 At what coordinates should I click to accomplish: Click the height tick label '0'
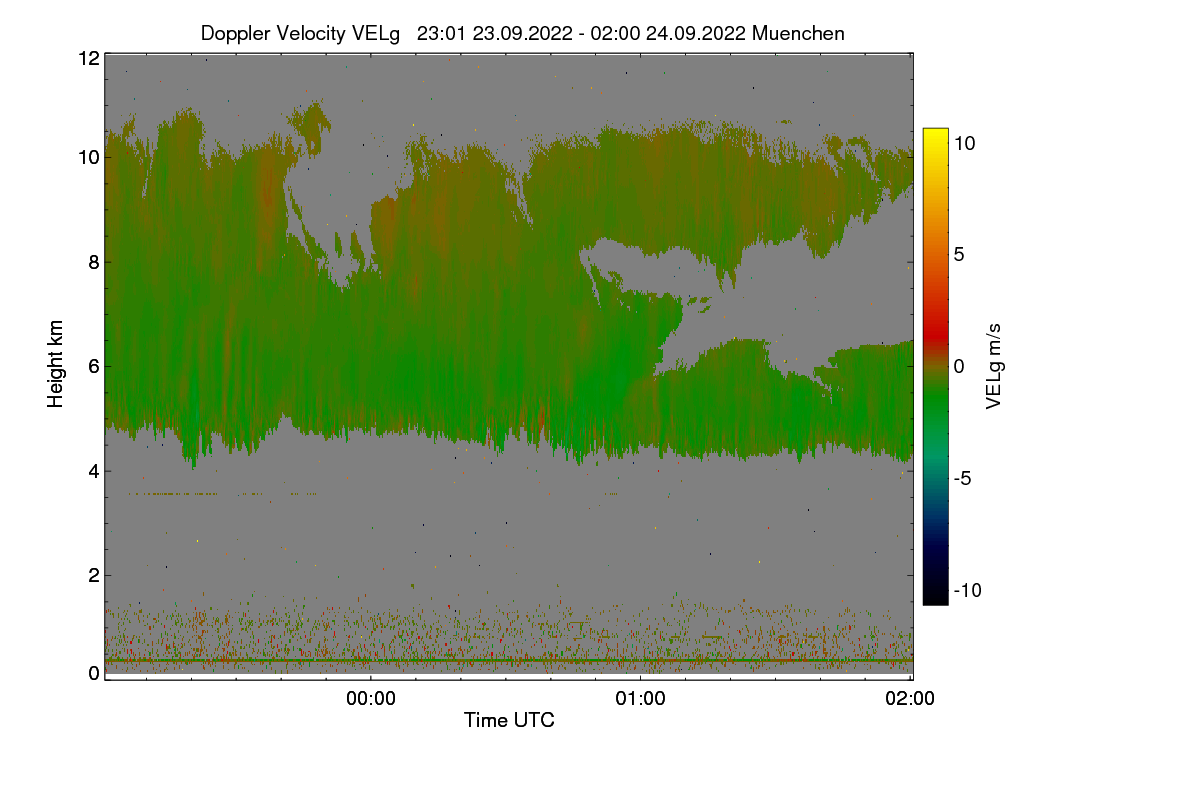93,674
